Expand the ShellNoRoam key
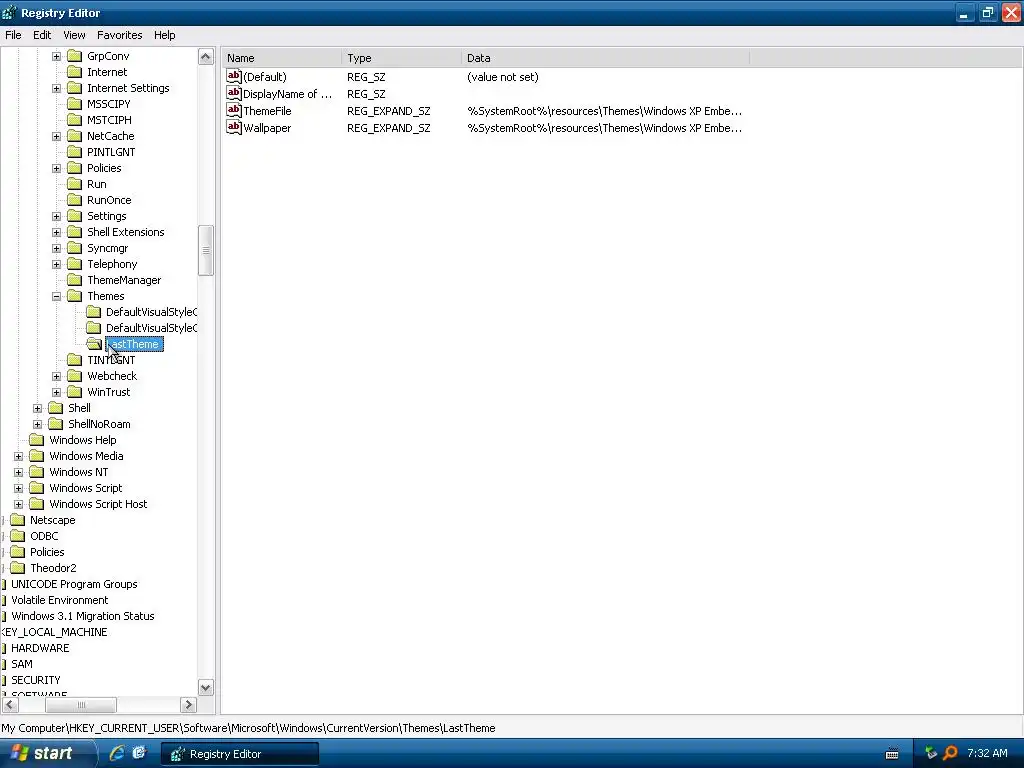This screenshot has width=1024, height=768. [x=37, y=424]
